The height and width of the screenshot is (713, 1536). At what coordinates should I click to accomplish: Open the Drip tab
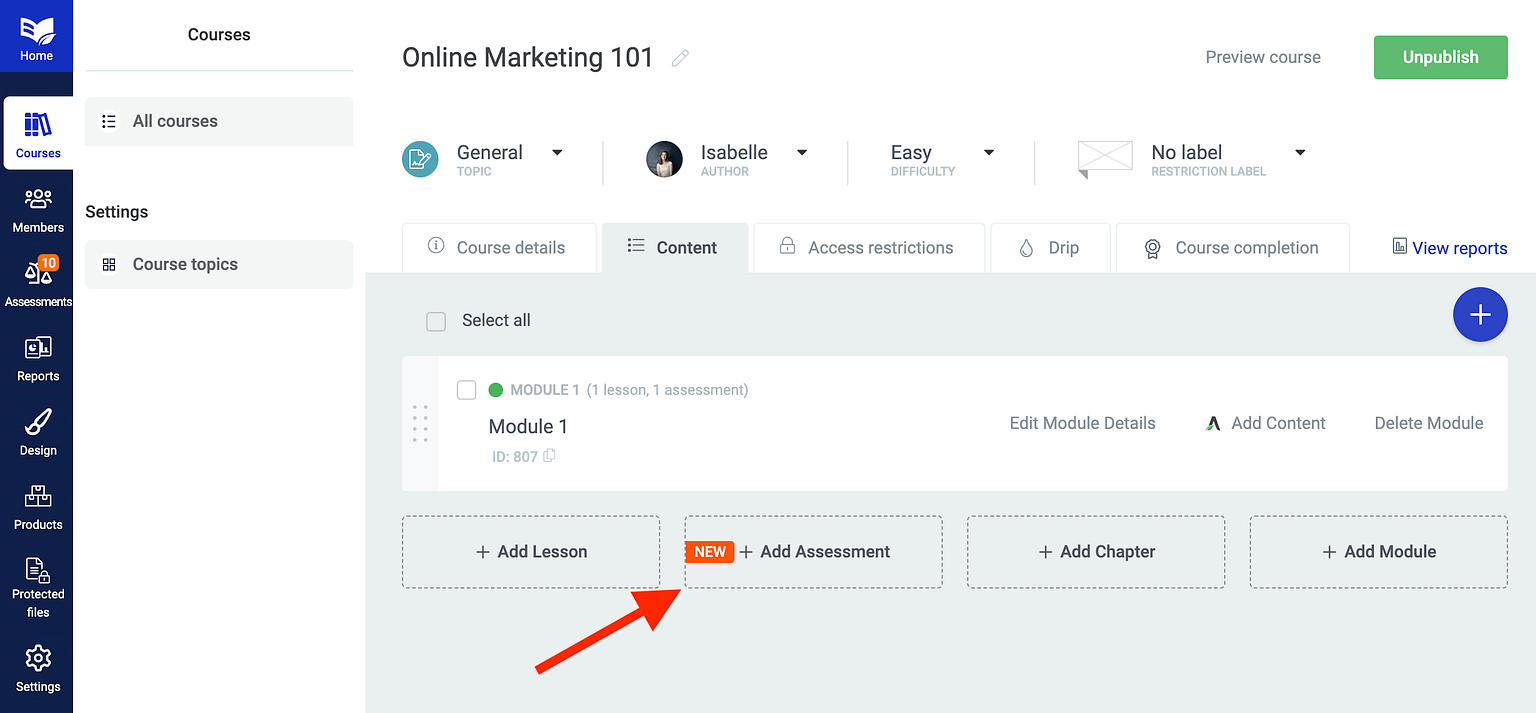[x=1050, y=247]
